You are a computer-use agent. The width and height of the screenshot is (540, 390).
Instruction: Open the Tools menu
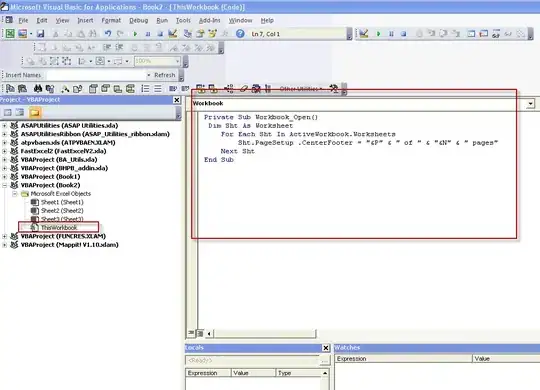[x=183, y=20]
